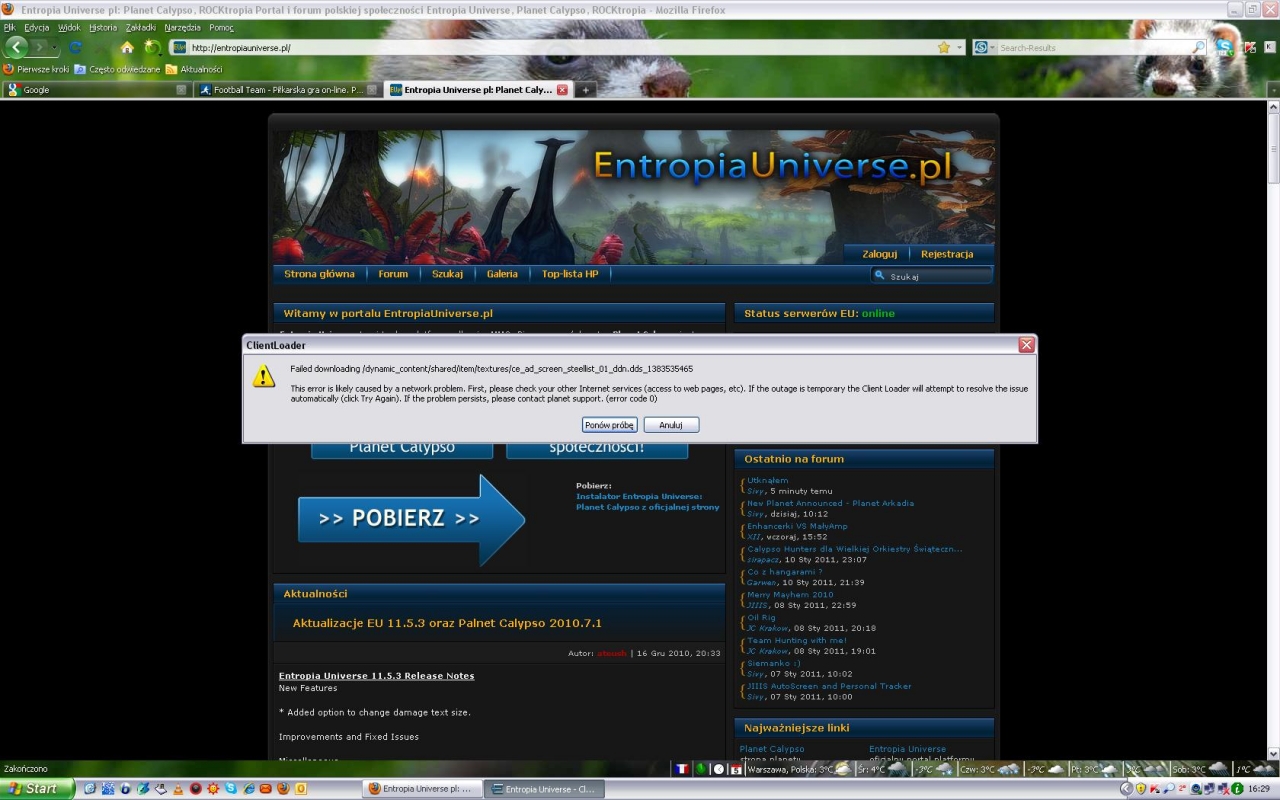Bookmark this page with the star icon

point(944,47)
